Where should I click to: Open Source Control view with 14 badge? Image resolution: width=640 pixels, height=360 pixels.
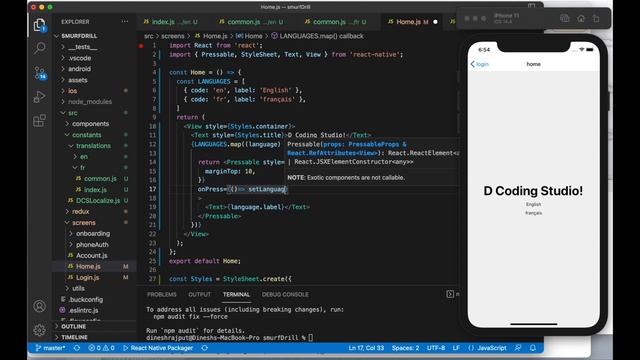point(40,73)
